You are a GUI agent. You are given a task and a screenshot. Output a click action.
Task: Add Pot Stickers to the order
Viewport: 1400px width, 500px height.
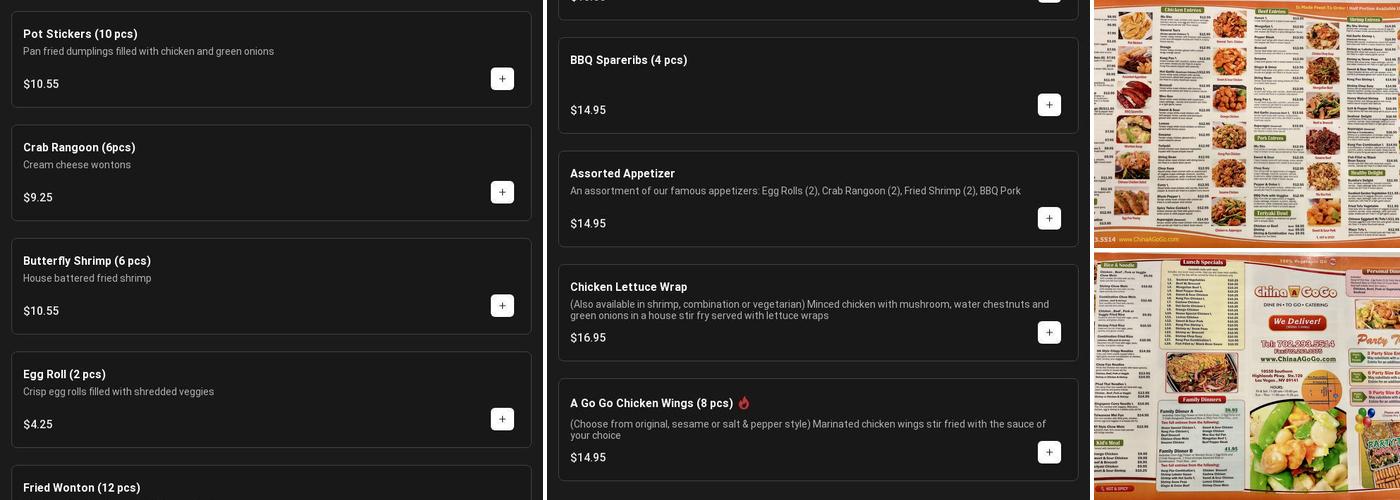502,79
